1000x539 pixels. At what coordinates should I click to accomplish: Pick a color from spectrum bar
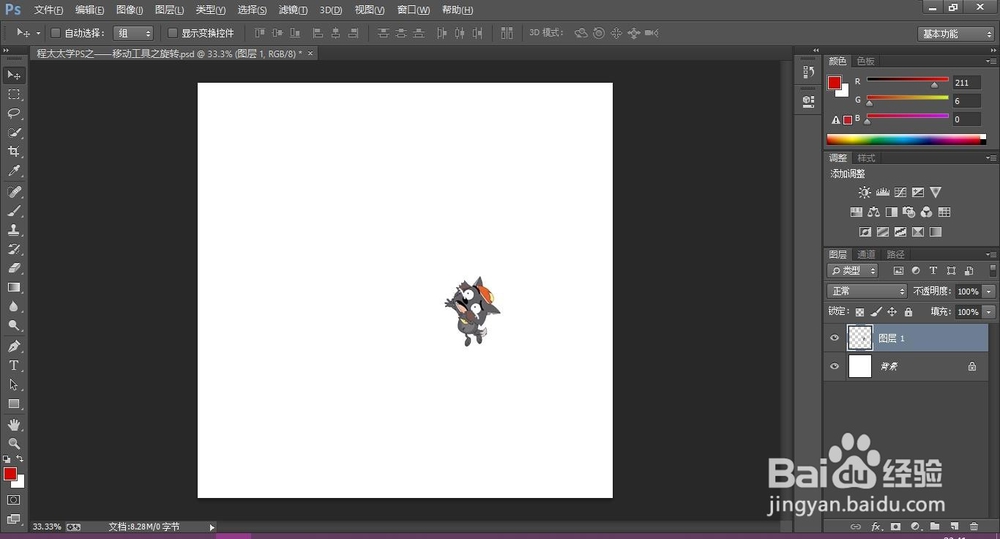906,140
